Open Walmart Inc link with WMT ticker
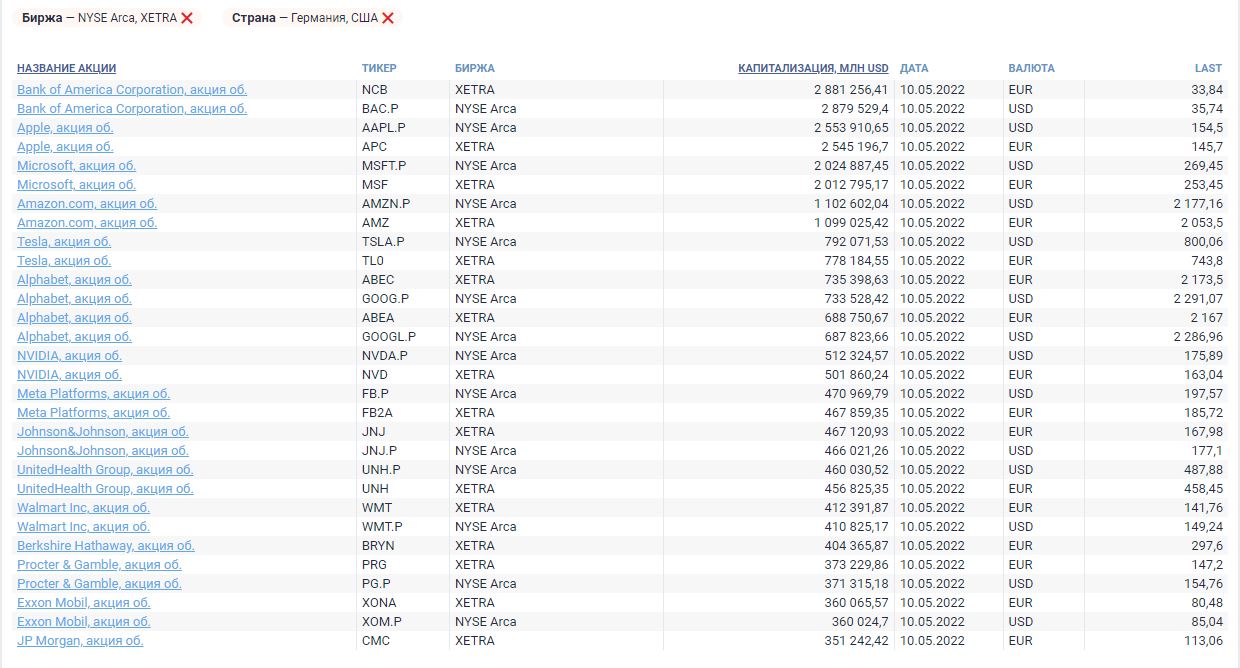This screenshot has width=1240, height=668. click(x=83, y=508)
